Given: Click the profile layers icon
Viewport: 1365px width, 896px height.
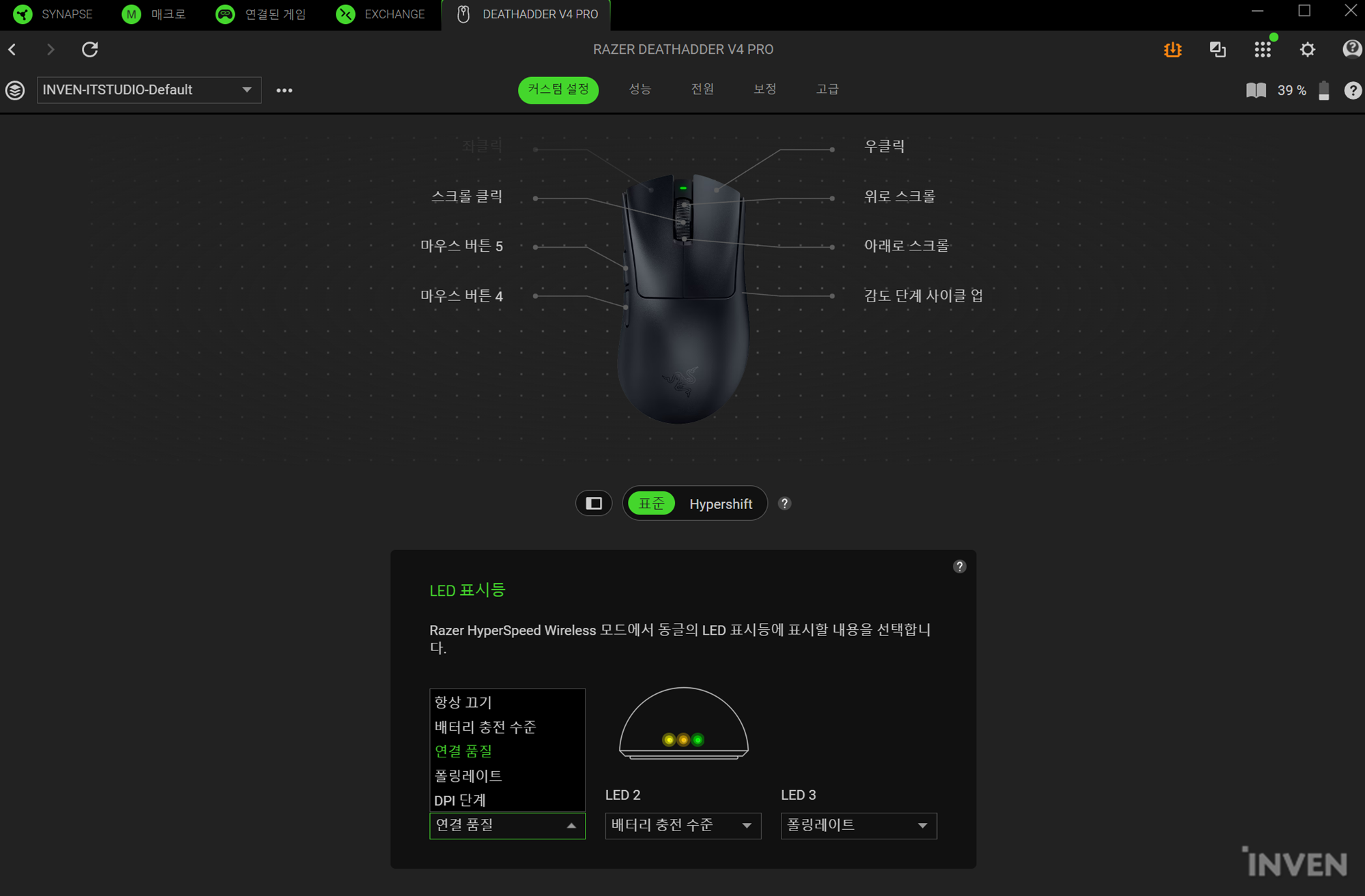Looking at the screenshot, I should point(15,90).
